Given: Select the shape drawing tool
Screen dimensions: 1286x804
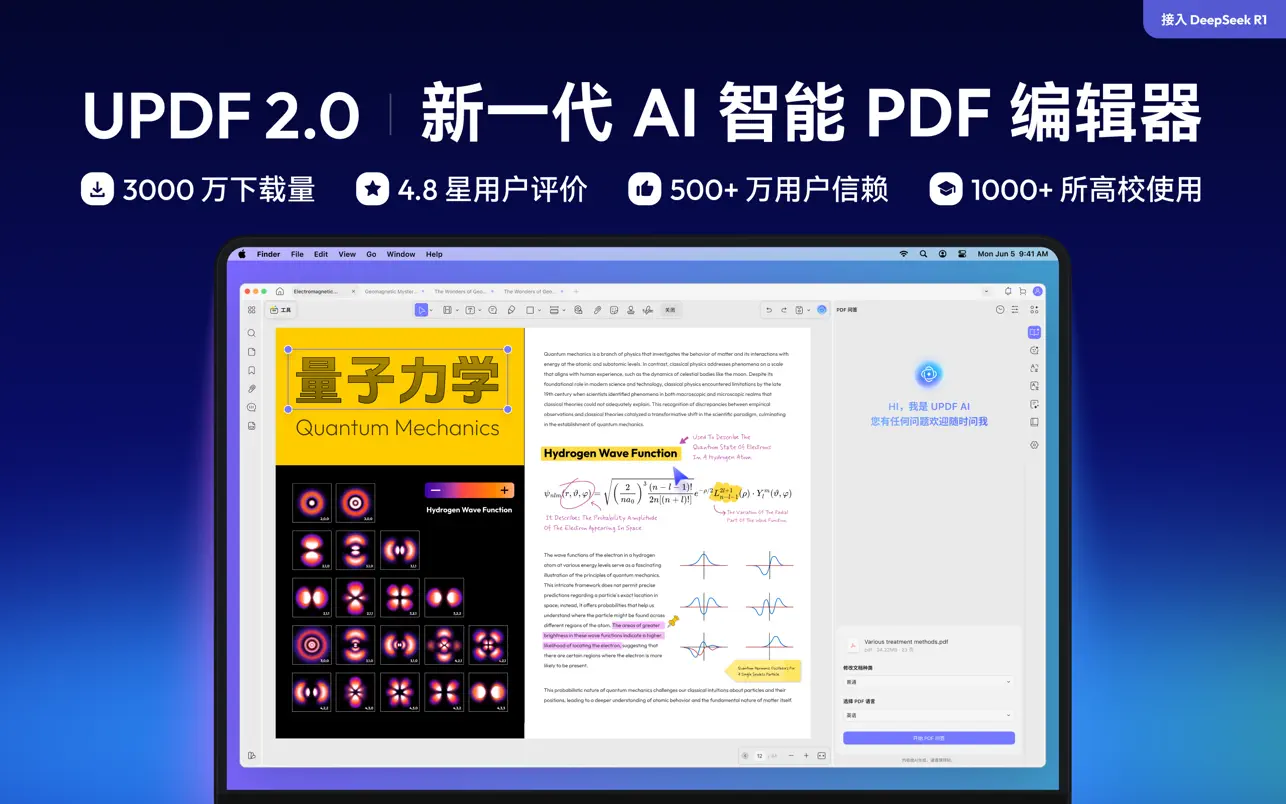Looking at the screenshot, I should [x=530, y=309].
